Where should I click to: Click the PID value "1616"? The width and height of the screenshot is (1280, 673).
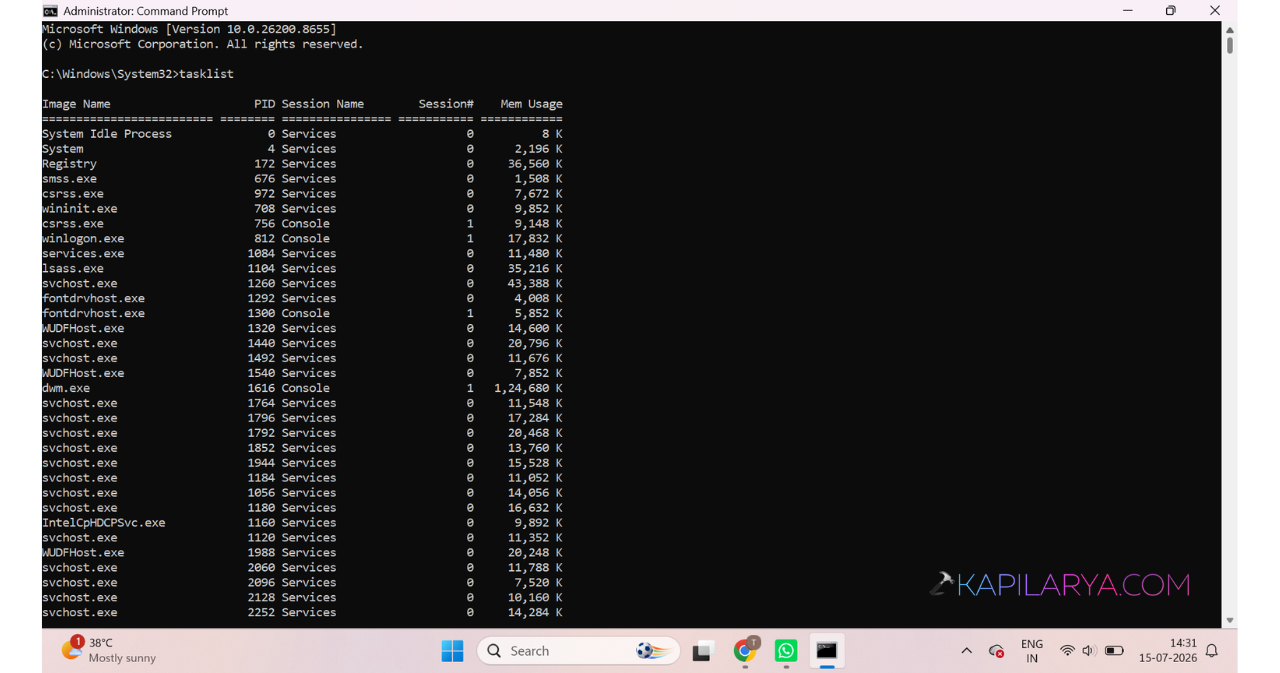coord(261,388)
